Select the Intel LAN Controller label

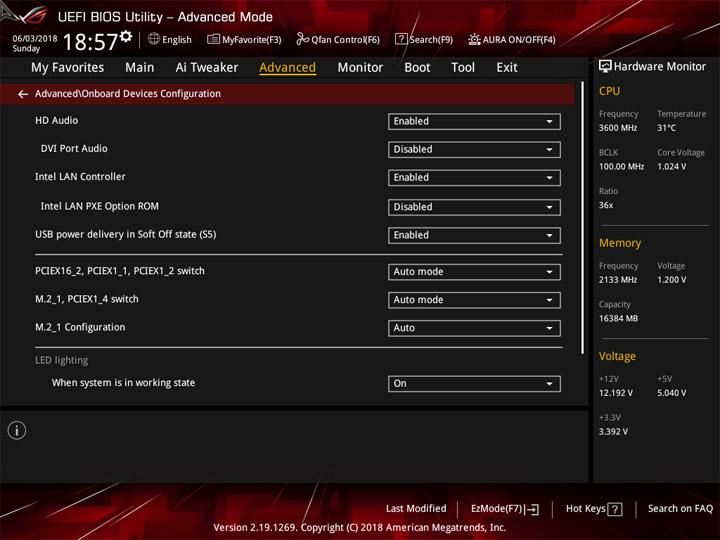pos(80,177)
